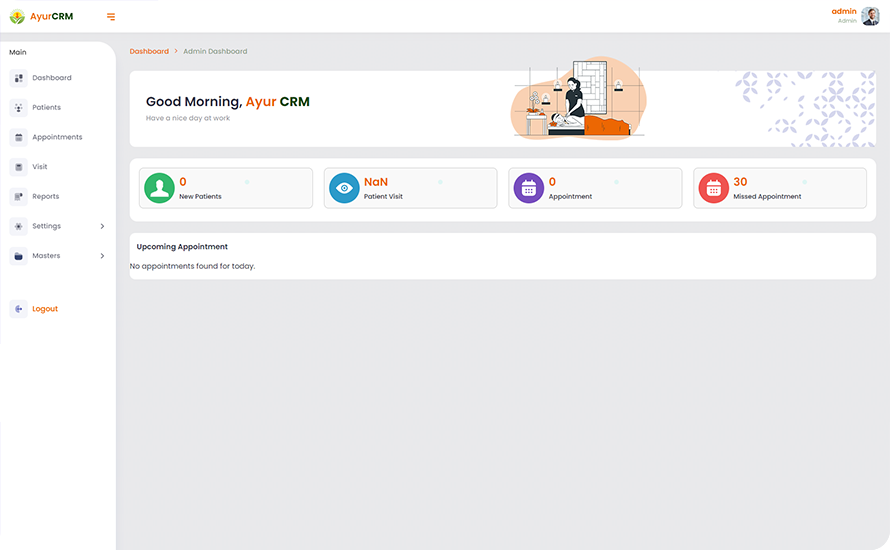The width and height of the screenshot is (890, 550).
Task: Click the Appointments calendar icon in sidebar
Action: (18, 137)
